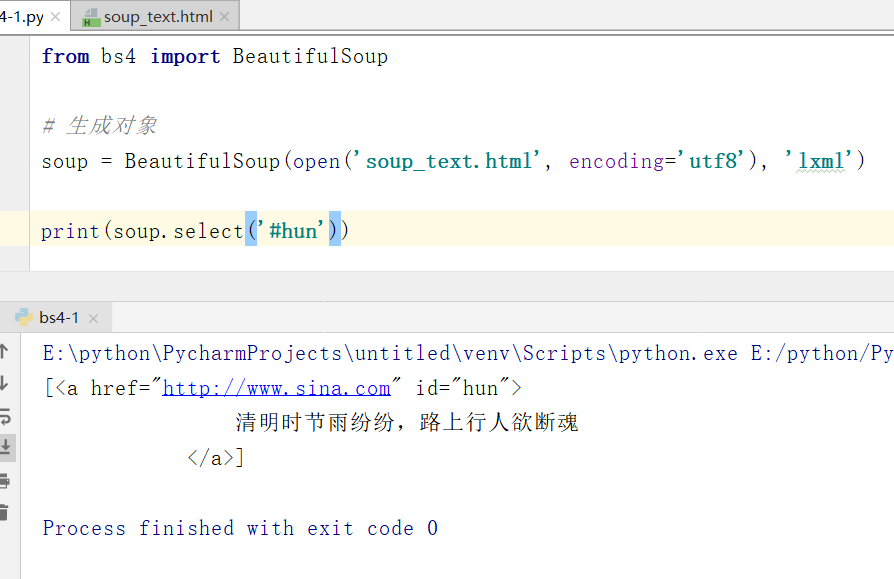Click 'Process finished with exit code 0'
The width and height of the screenshot is (894, 579).
[241, 528]
